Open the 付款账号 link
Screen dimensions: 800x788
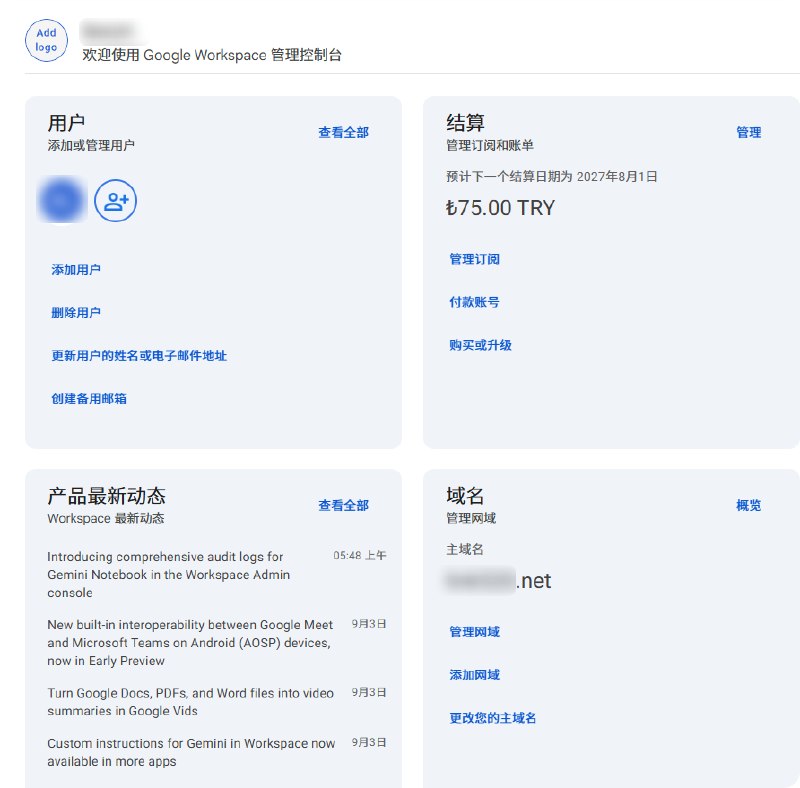(474, 302)
